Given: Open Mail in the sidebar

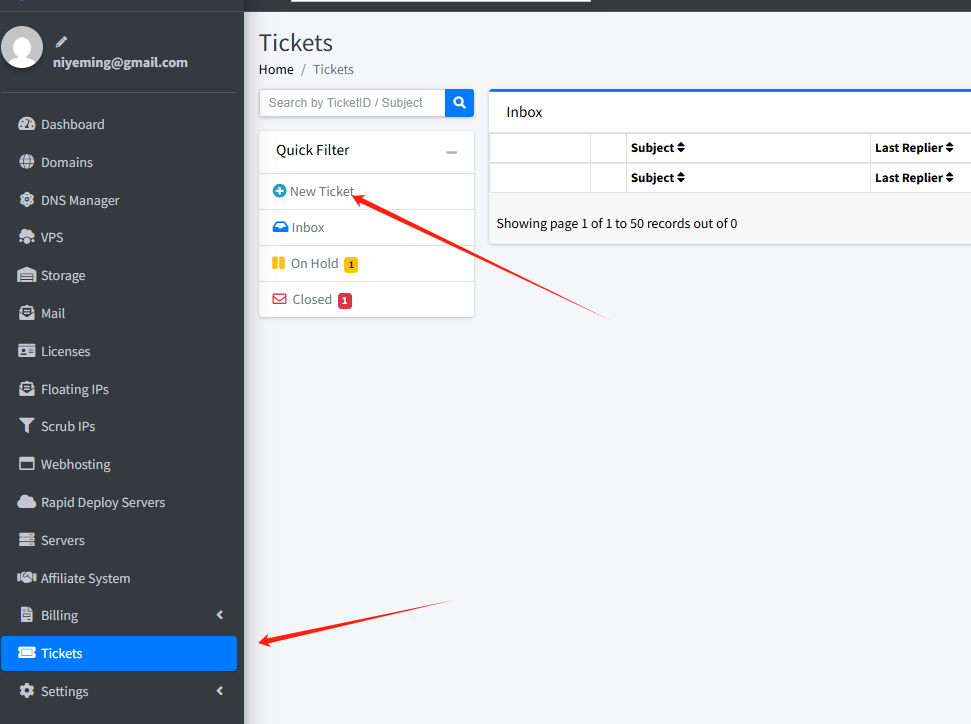Looking at the screenshot, I should pyautogui.click(x=119, y=313).
